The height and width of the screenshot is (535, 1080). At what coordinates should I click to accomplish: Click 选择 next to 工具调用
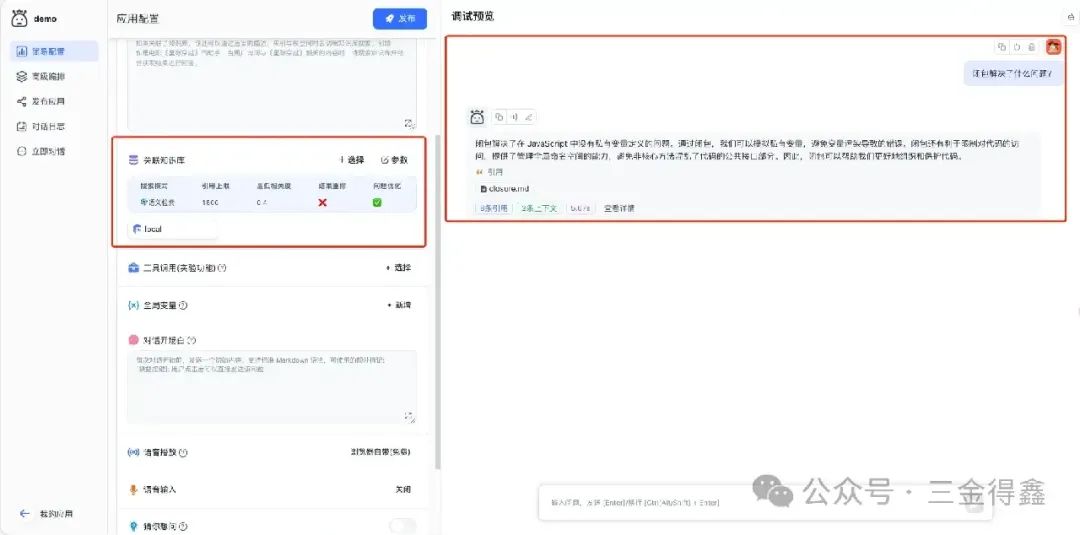pyautogui.click(x=398, y=267)
